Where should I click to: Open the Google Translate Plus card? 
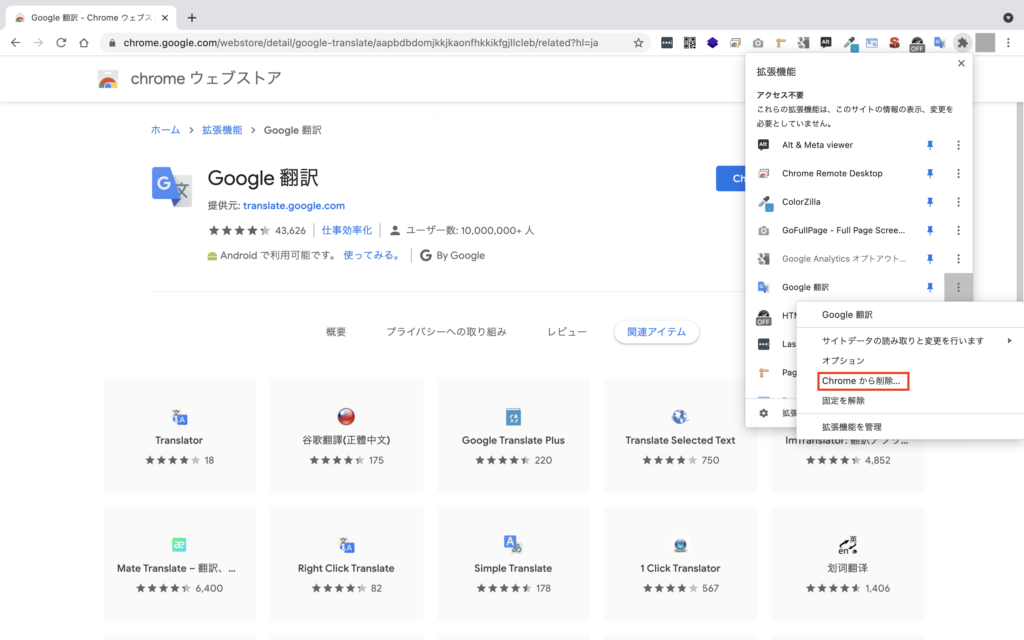pyautogui.click(x=513, y=436)
